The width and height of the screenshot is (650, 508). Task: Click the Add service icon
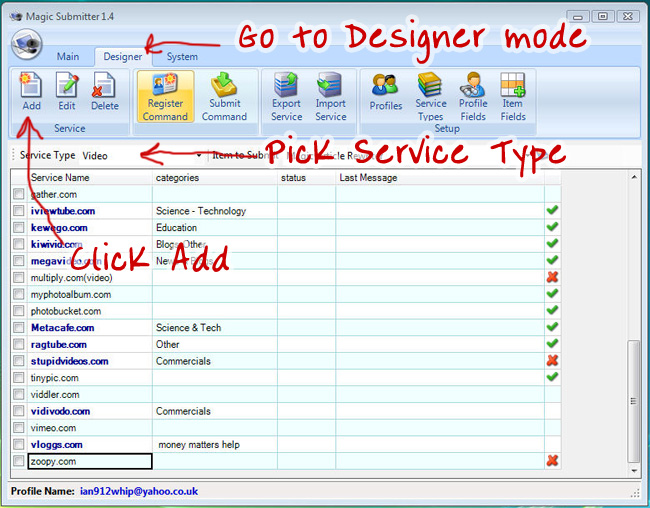coord(31,91)
